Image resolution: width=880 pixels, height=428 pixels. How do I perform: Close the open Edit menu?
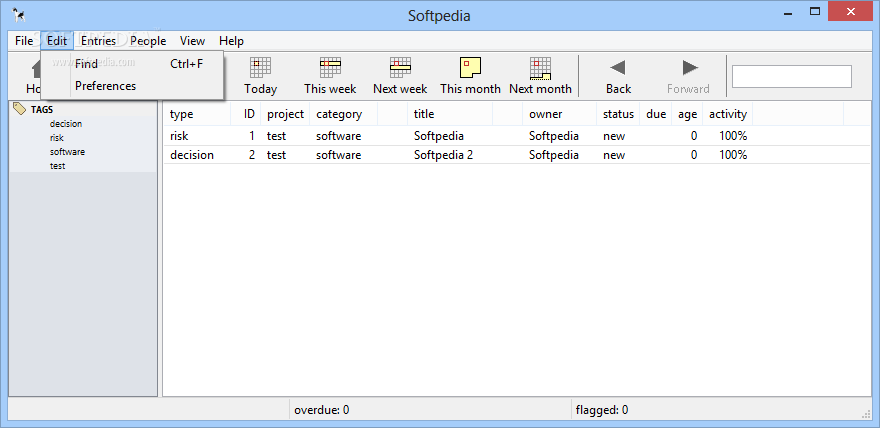pyautogui.click(x=57, y=40)
